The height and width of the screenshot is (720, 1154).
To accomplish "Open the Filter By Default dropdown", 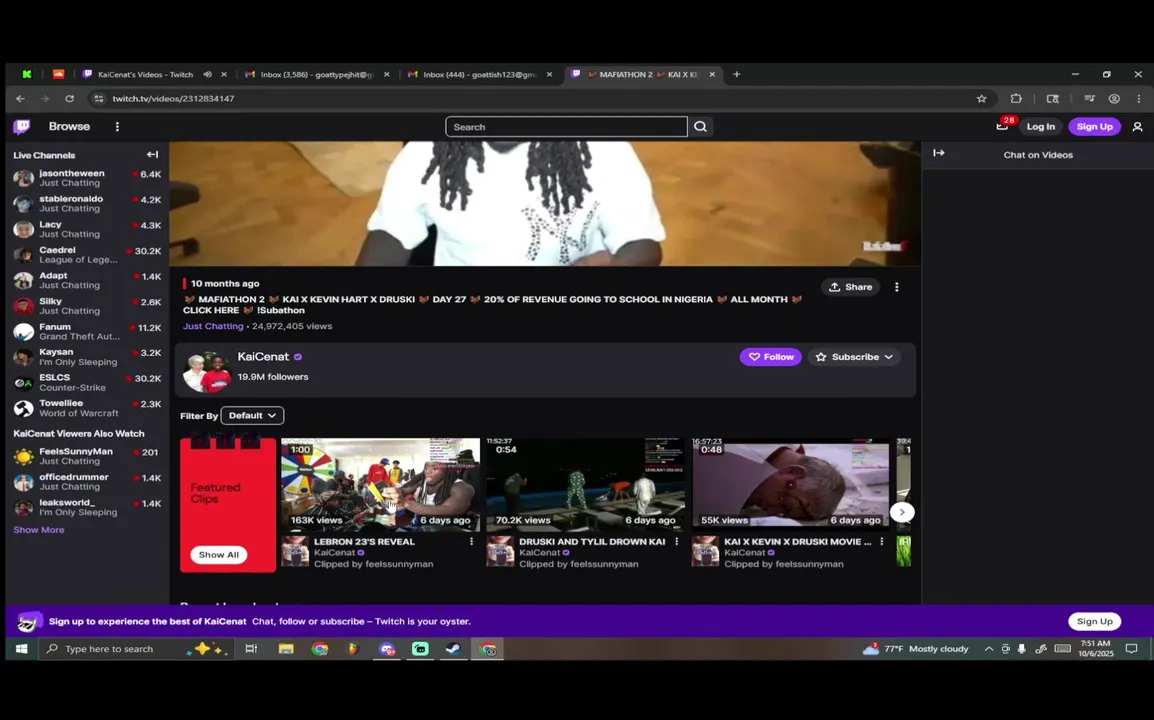I will pos(252,415).
